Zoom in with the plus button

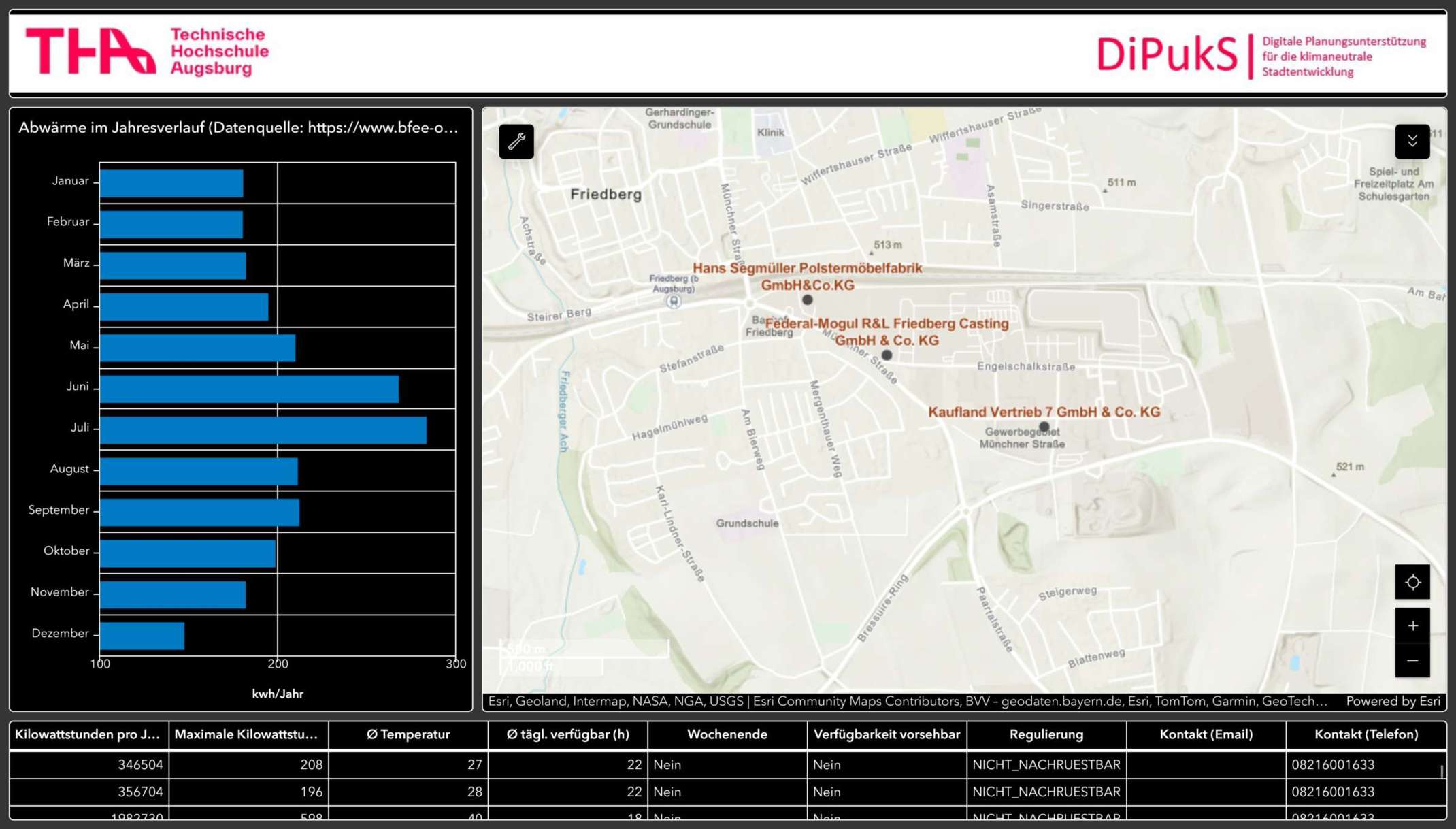pyautogui.click(x=1412, y=625)
